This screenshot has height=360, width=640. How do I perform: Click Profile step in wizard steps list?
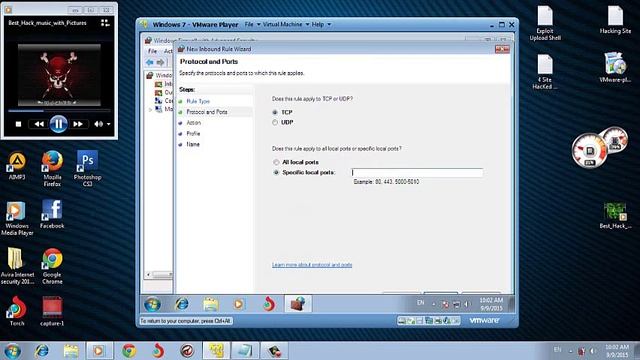coord(193,133)
